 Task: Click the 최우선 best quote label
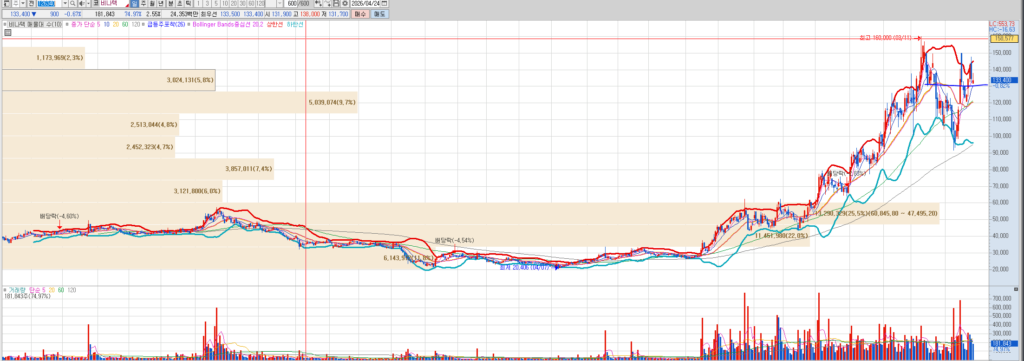pos(209,14)
